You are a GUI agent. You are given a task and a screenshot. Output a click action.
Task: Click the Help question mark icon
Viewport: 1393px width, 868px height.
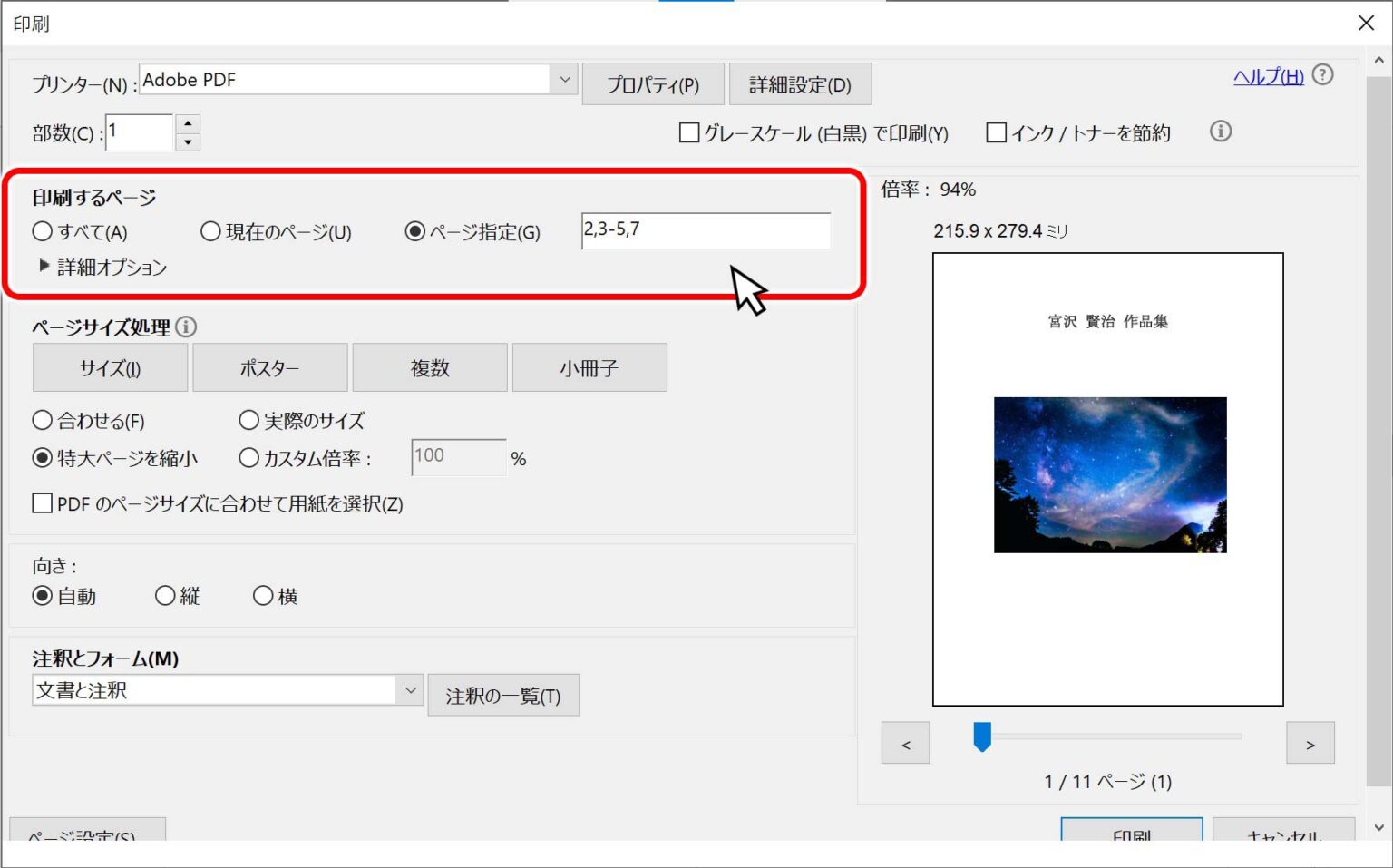1322,76
